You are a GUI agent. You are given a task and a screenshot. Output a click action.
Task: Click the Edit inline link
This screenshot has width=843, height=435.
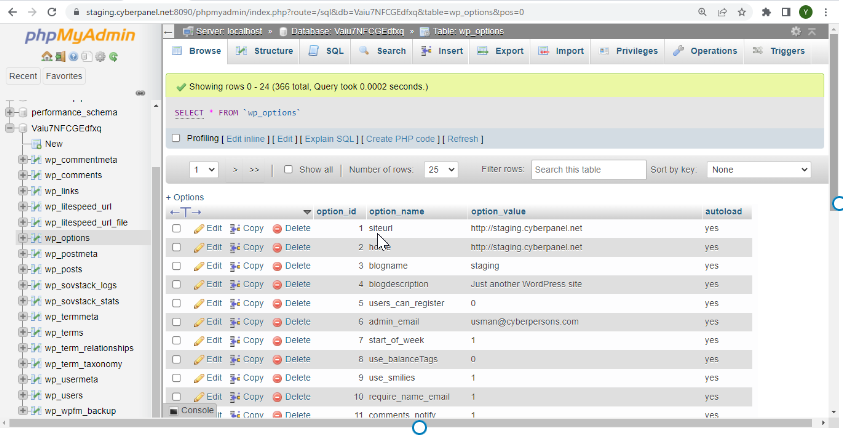245,139
